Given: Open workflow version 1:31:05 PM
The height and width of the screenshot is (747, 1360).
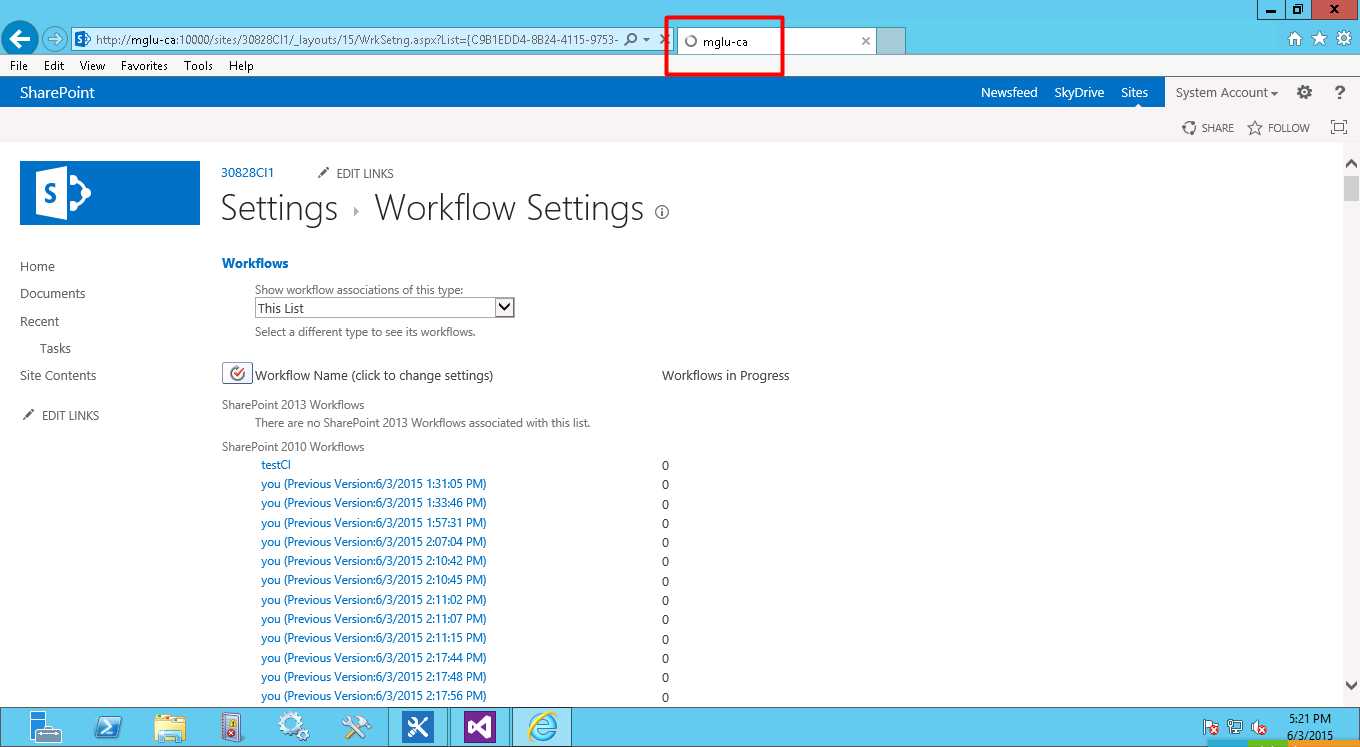Looking at the screenshot, I should click(x=374, y=484).
